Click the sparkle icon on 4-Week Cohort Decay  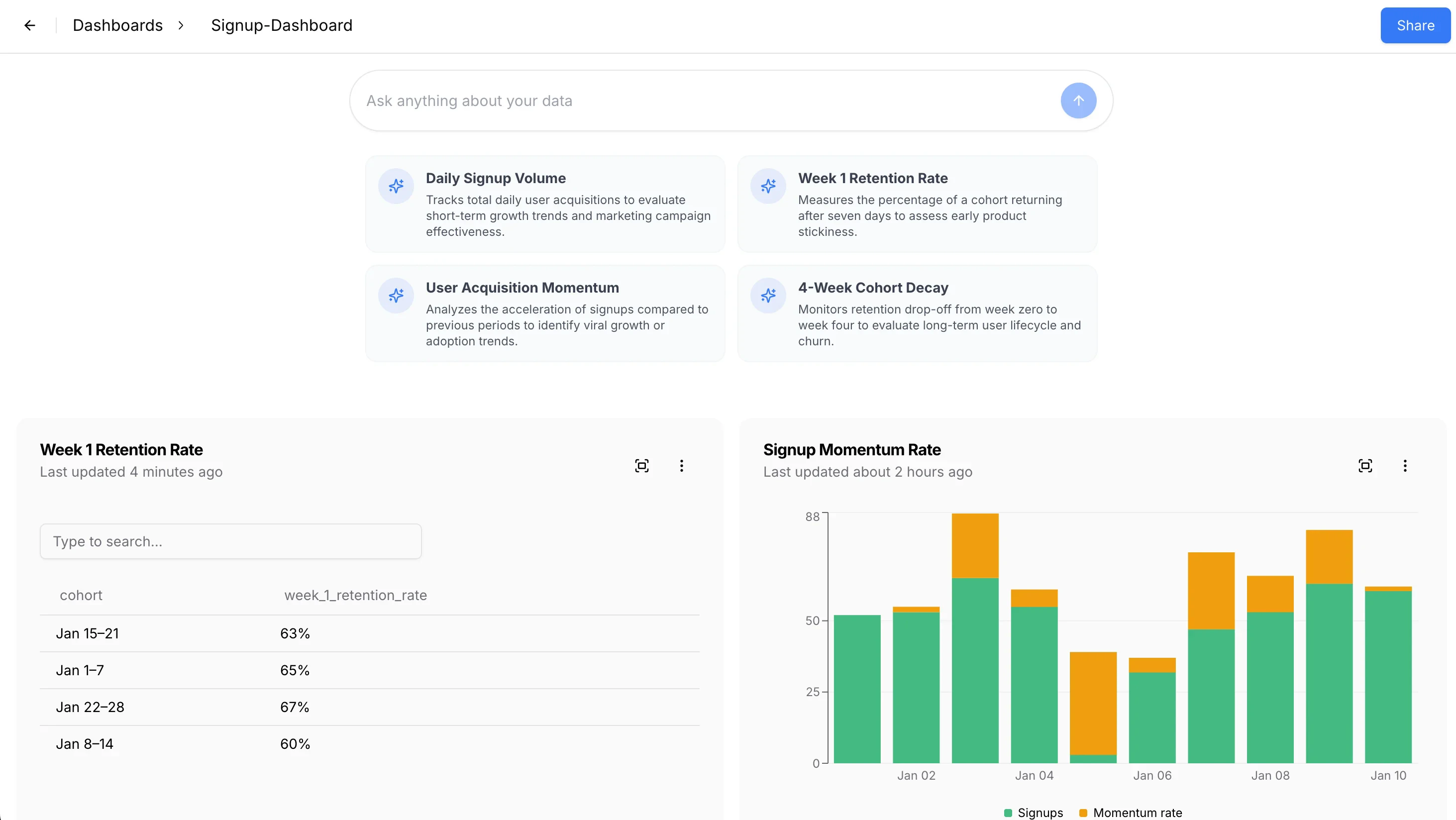[769, 295]
